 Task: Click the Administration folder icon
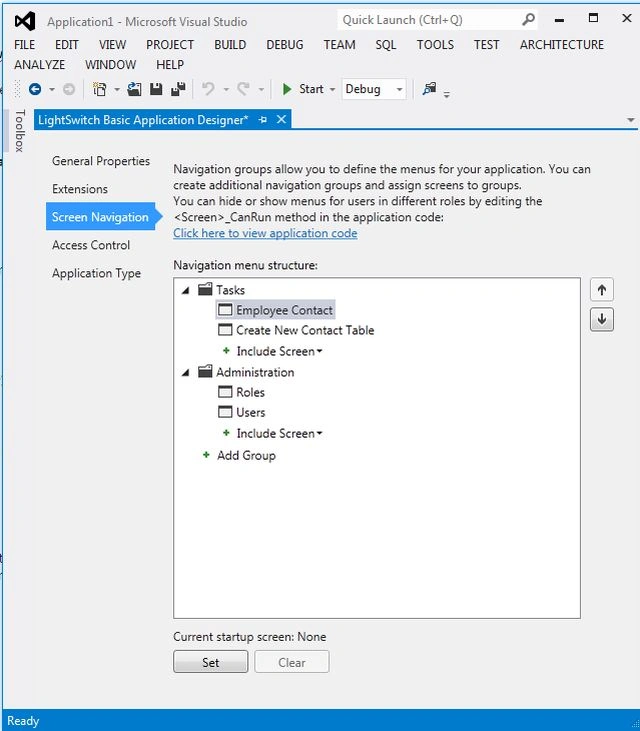[x=205, y=371]
